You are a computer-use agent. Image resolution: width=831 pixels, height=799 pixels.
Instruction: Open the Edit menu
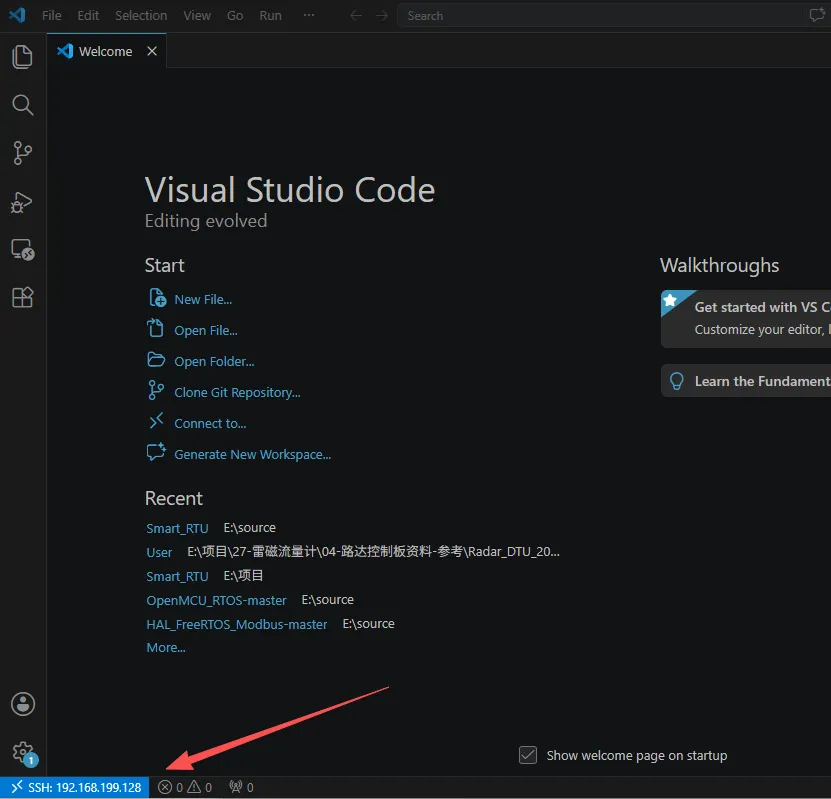[x=88, y=15]
